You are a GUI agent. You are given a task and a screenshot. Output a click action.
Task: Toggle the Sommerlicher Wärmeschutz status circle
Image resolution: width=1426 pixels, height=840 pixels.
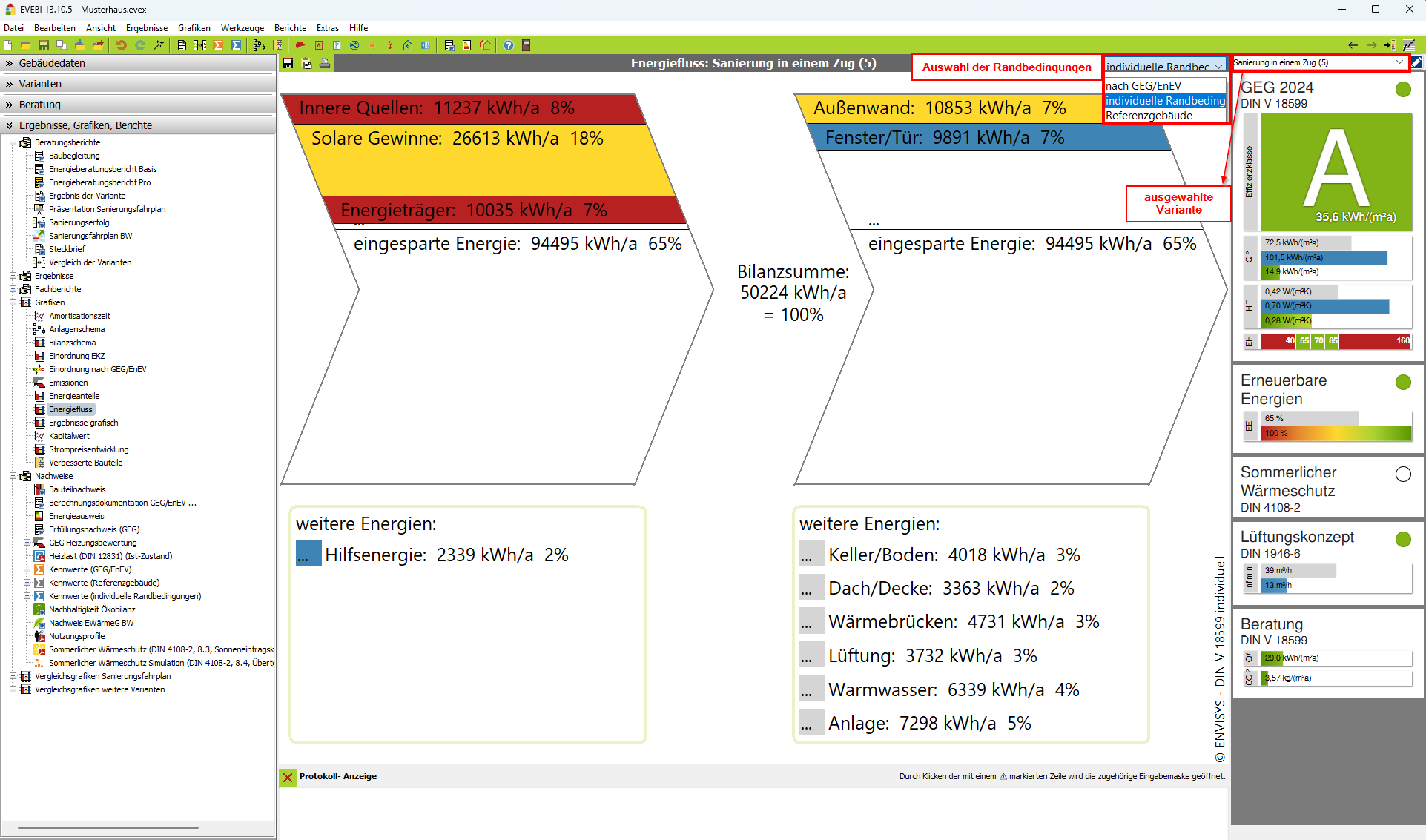(1402, 474)
